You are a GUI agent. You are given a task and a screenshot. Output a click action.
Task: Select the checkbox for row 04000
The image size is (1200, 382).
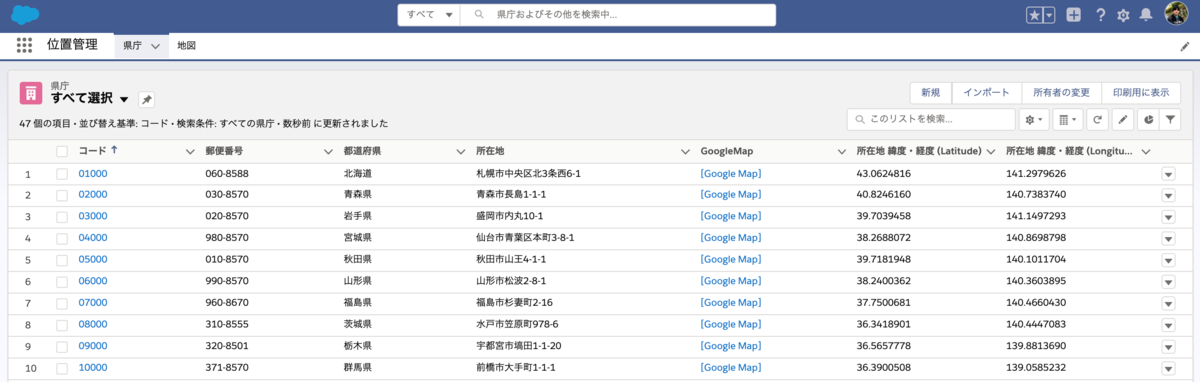point(62,238)
